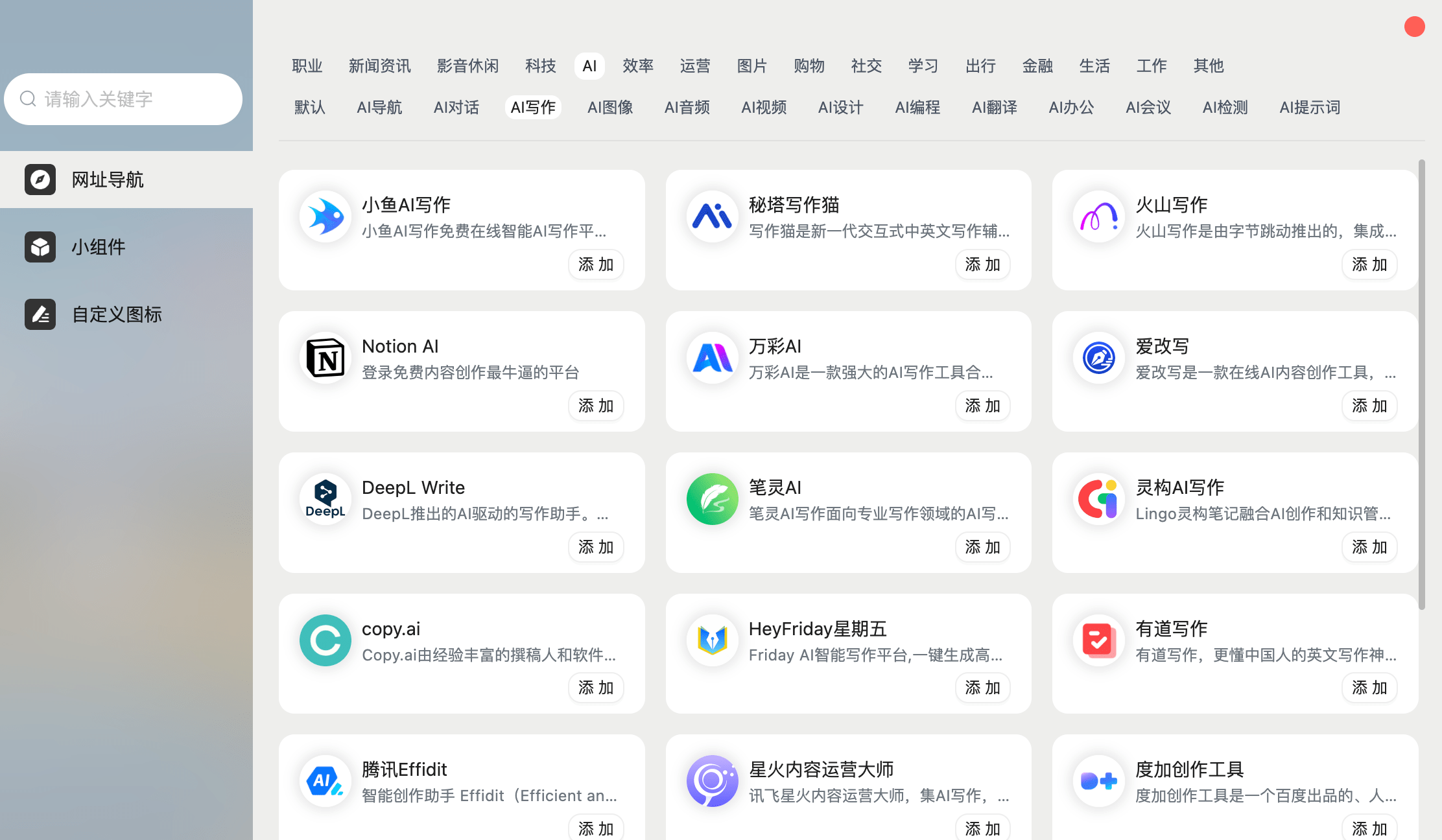Click the copy.ai teal logo icon
The image size is (1442, 840).
(325, 640)
